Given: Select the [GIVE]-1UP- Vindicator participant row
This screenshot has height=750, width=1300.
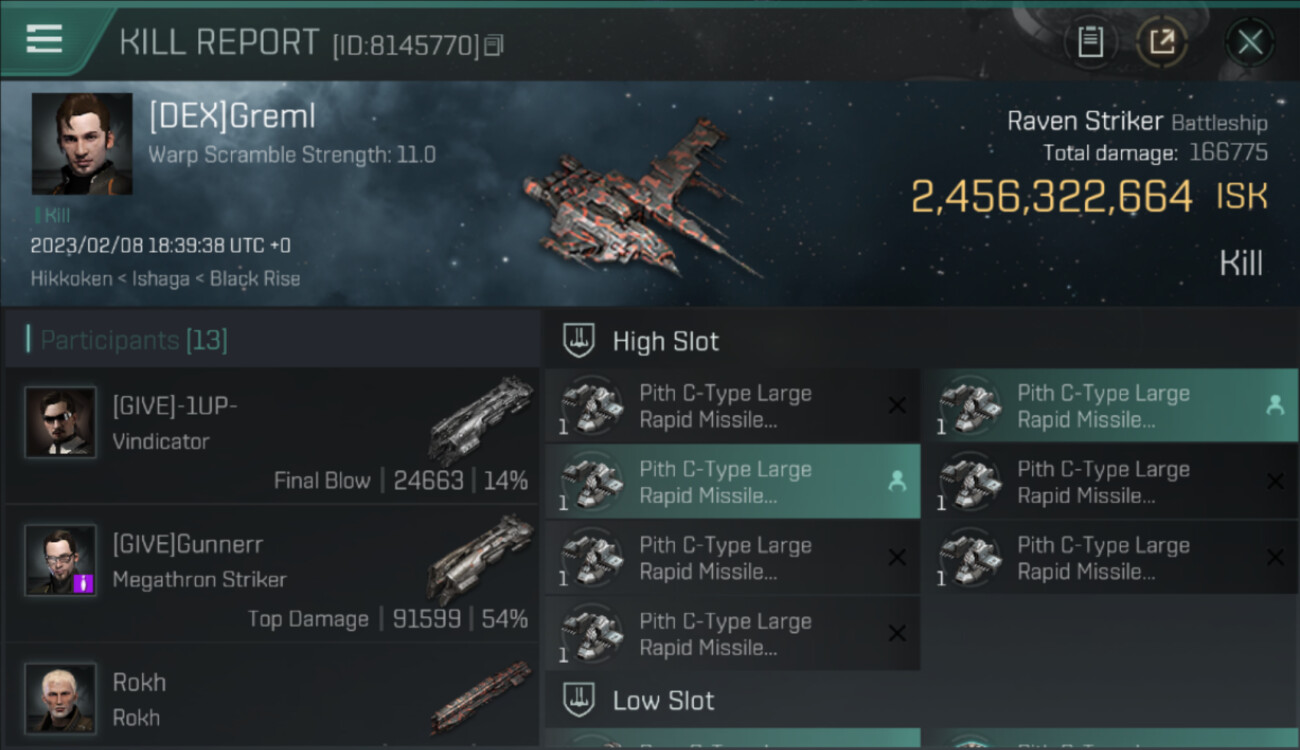Looking at the screenshot, I should coord(272,435).
